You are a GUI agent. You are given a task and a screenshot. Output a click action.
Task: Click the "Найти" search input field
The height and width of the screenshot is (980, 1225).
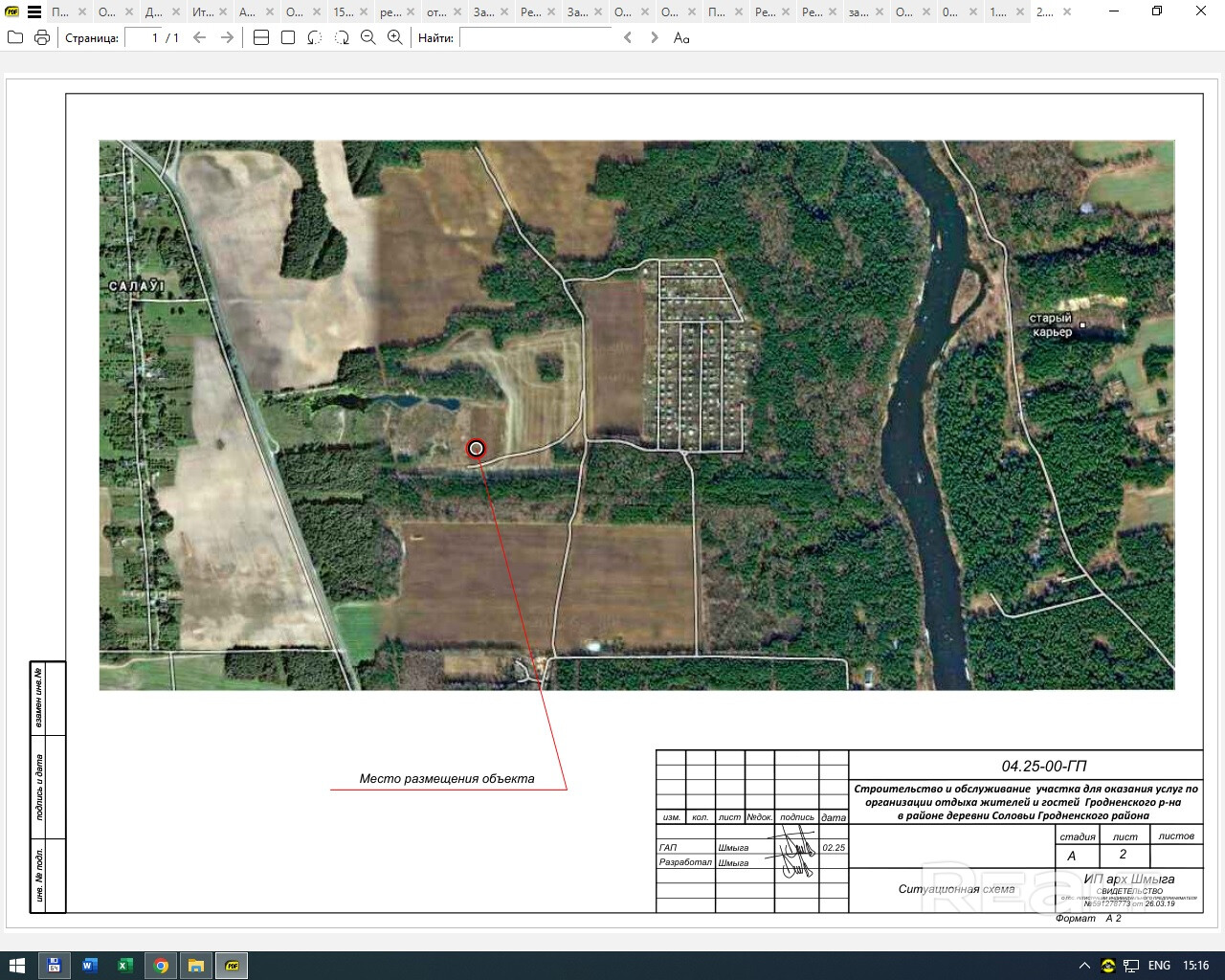[x=535, y=37]
